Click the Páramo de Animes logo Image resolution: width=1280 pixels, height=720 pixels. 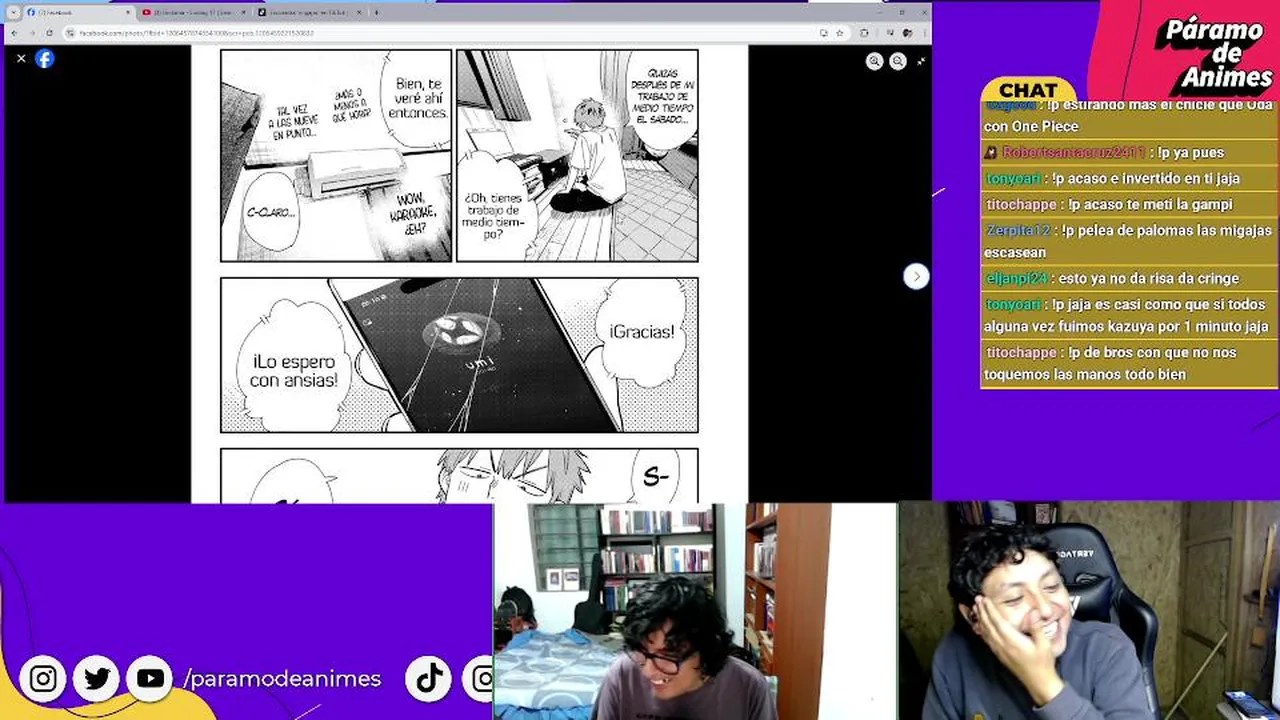click(1213, 53)
